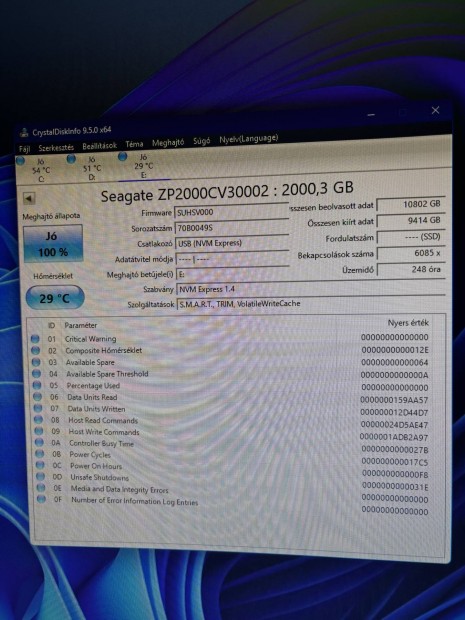Click the NVM Express 1.4 standard field
The image size is (465, 620).
coord(310,289)
